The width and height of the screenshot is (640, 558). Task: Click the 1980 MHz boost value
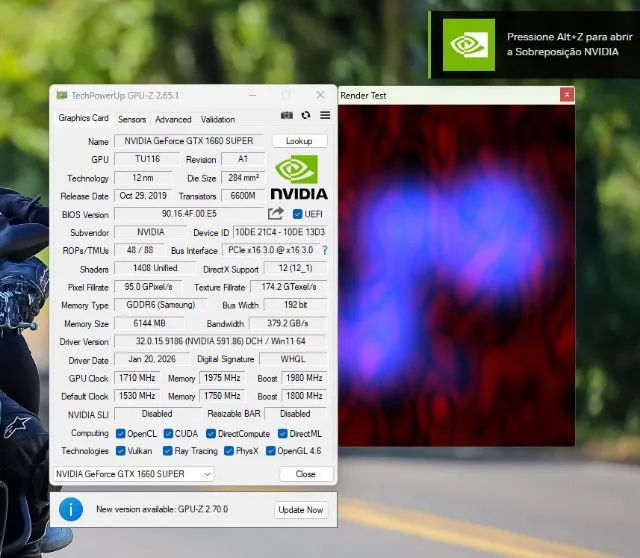click(304, 378)
